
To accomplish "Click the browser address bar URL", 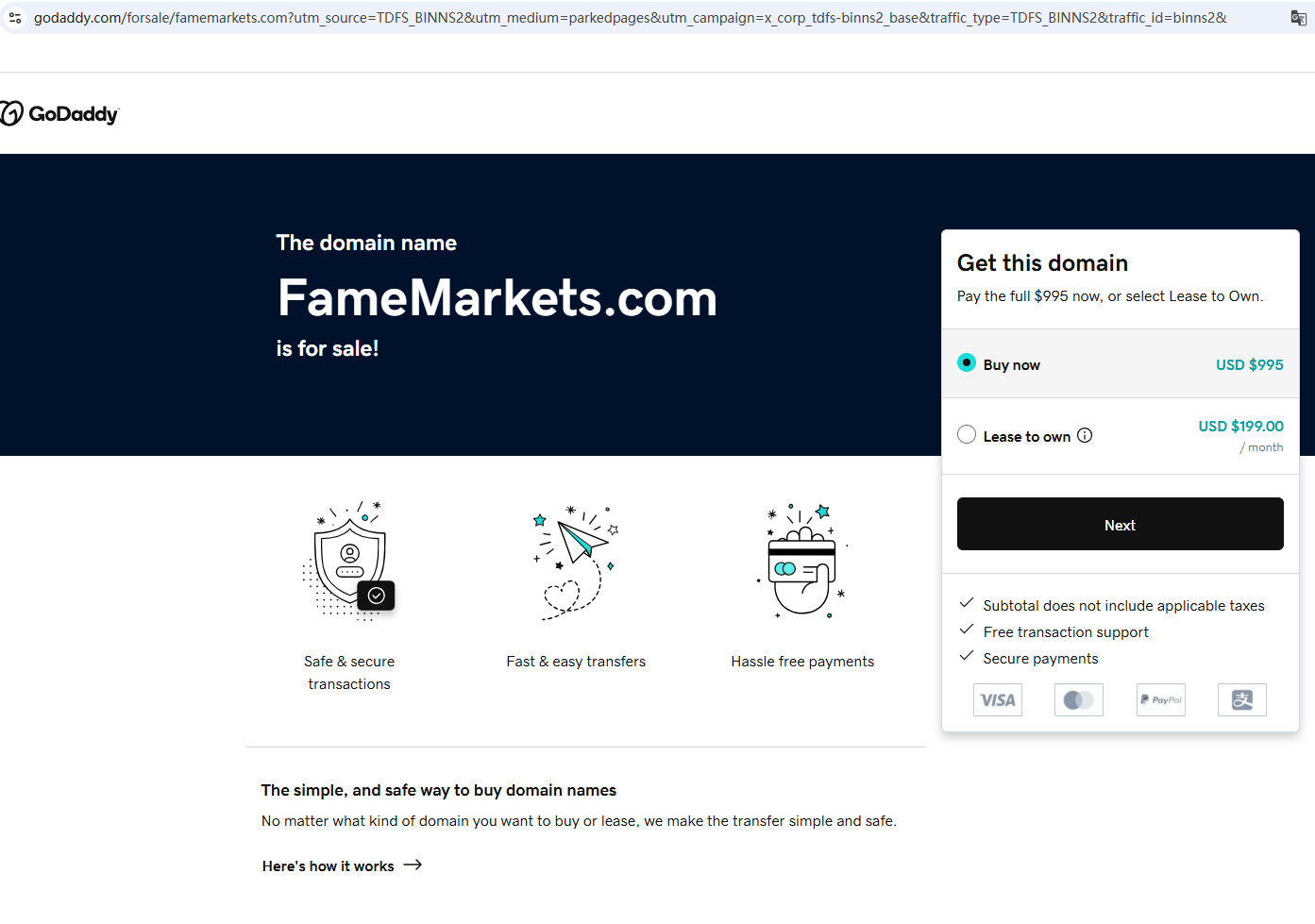I will [630, 18].
